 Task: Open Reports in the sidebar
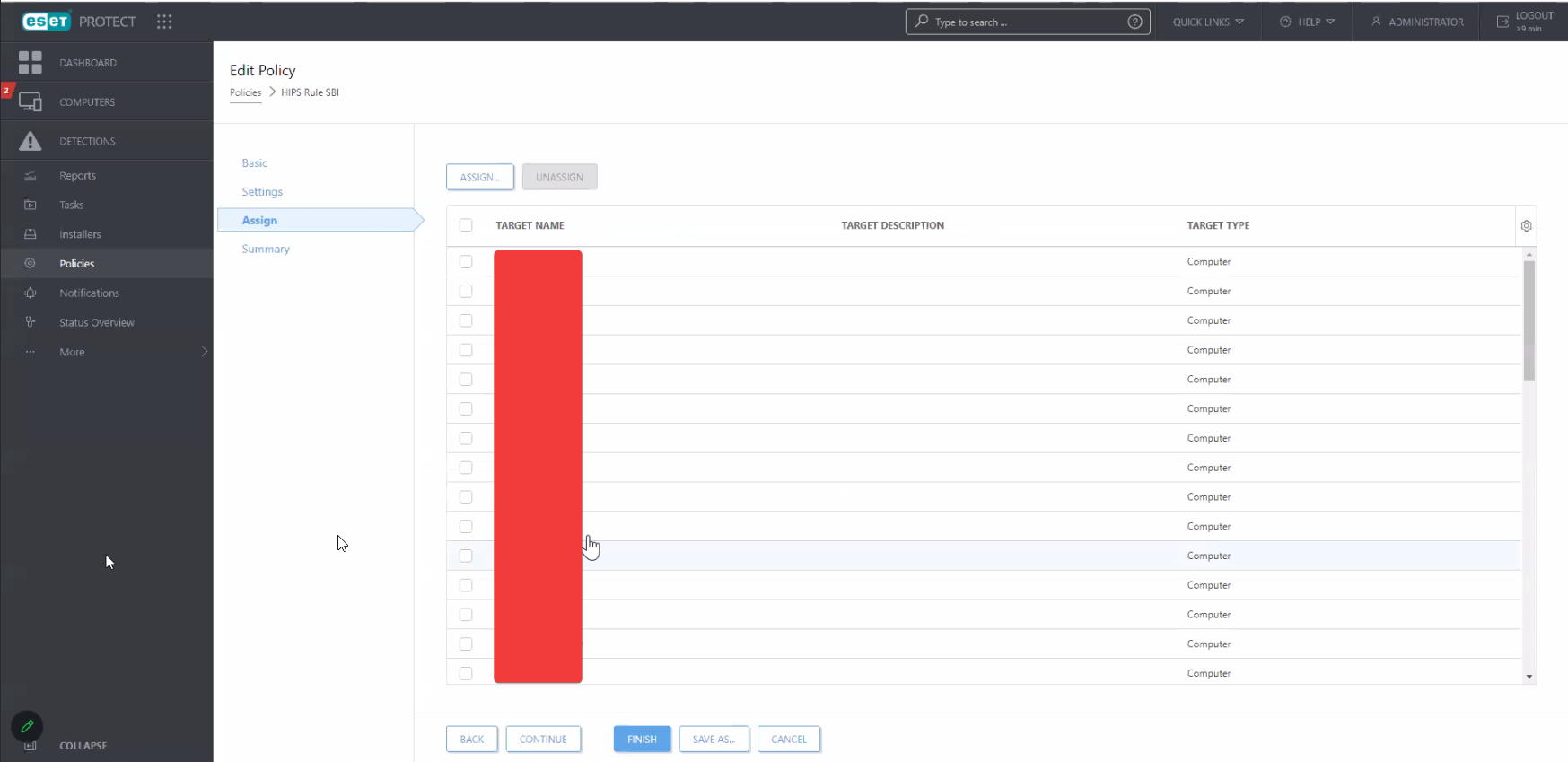coord(77,176)
